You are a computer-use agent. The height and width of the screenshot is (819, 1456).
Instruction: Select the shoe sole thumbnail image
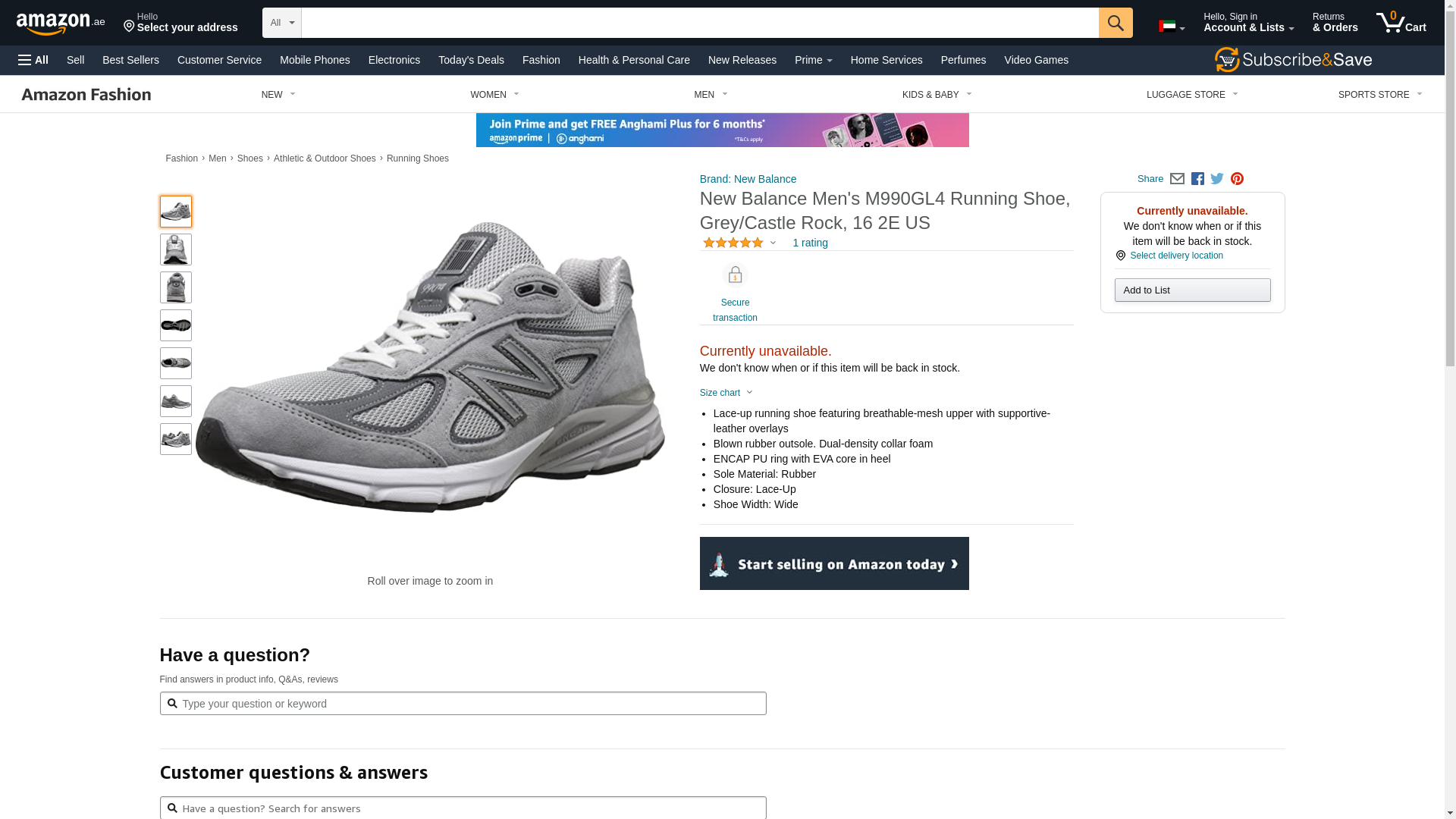pyautogui.click(x=176, y=325)
